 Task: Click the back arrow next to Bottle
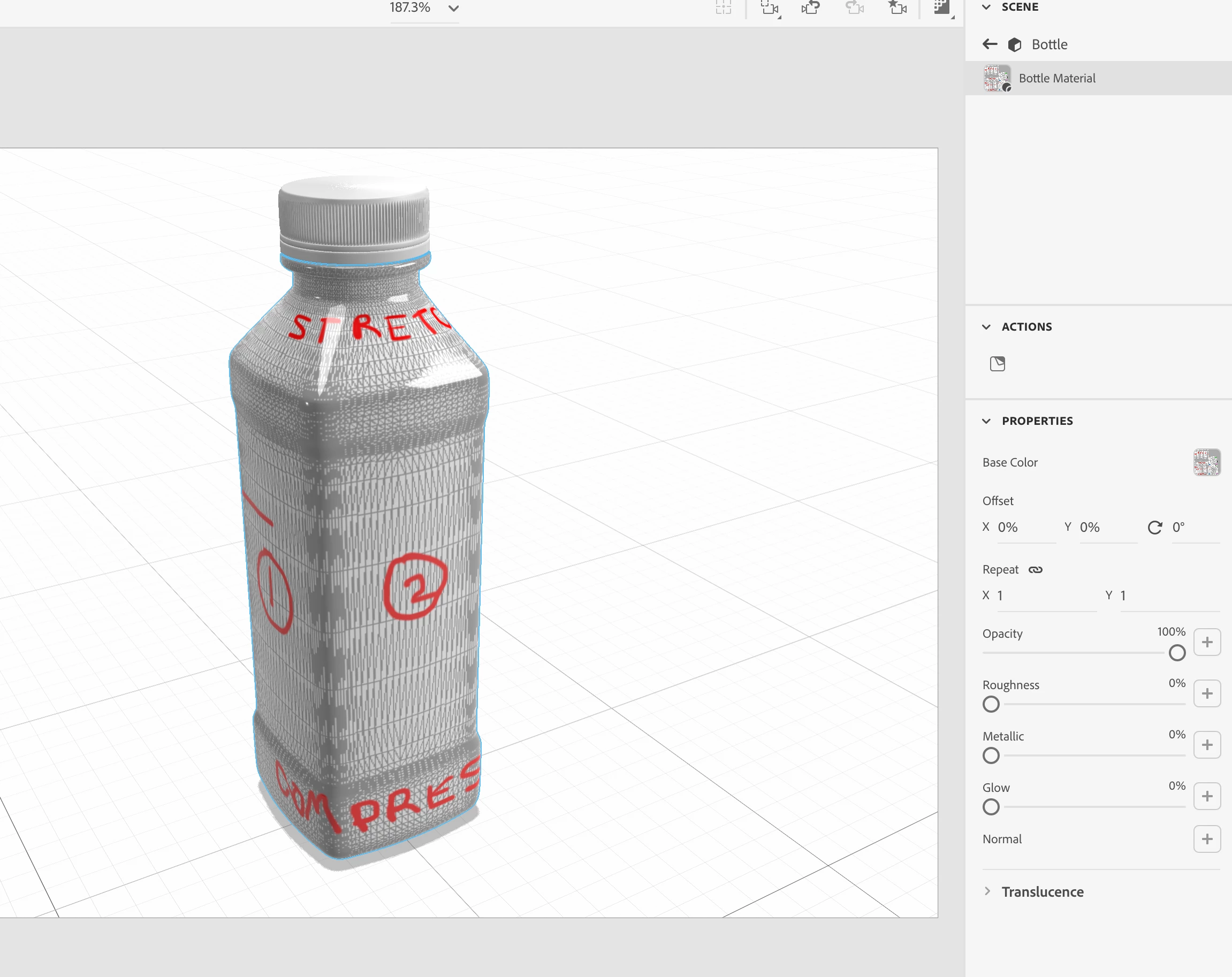coord(990,44)
